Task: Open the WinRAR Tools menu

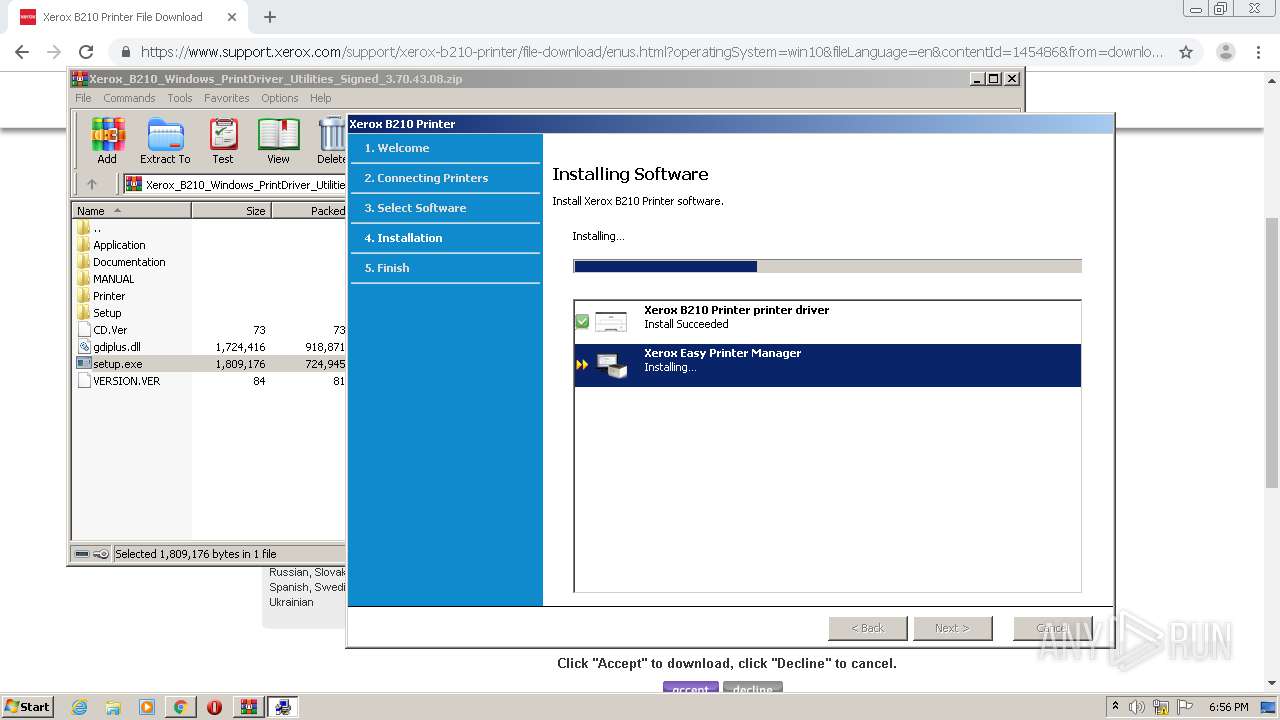Action: 180,98
